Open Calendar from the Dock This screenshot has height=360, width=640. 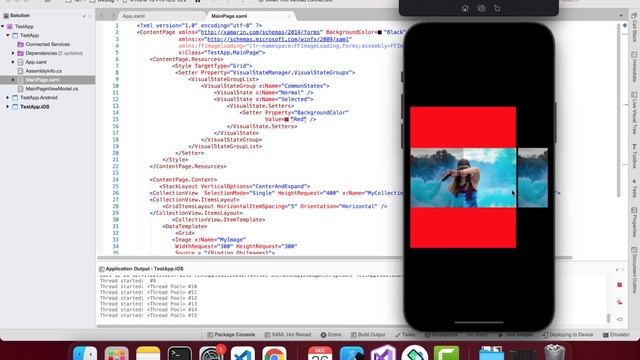point(320,353)
